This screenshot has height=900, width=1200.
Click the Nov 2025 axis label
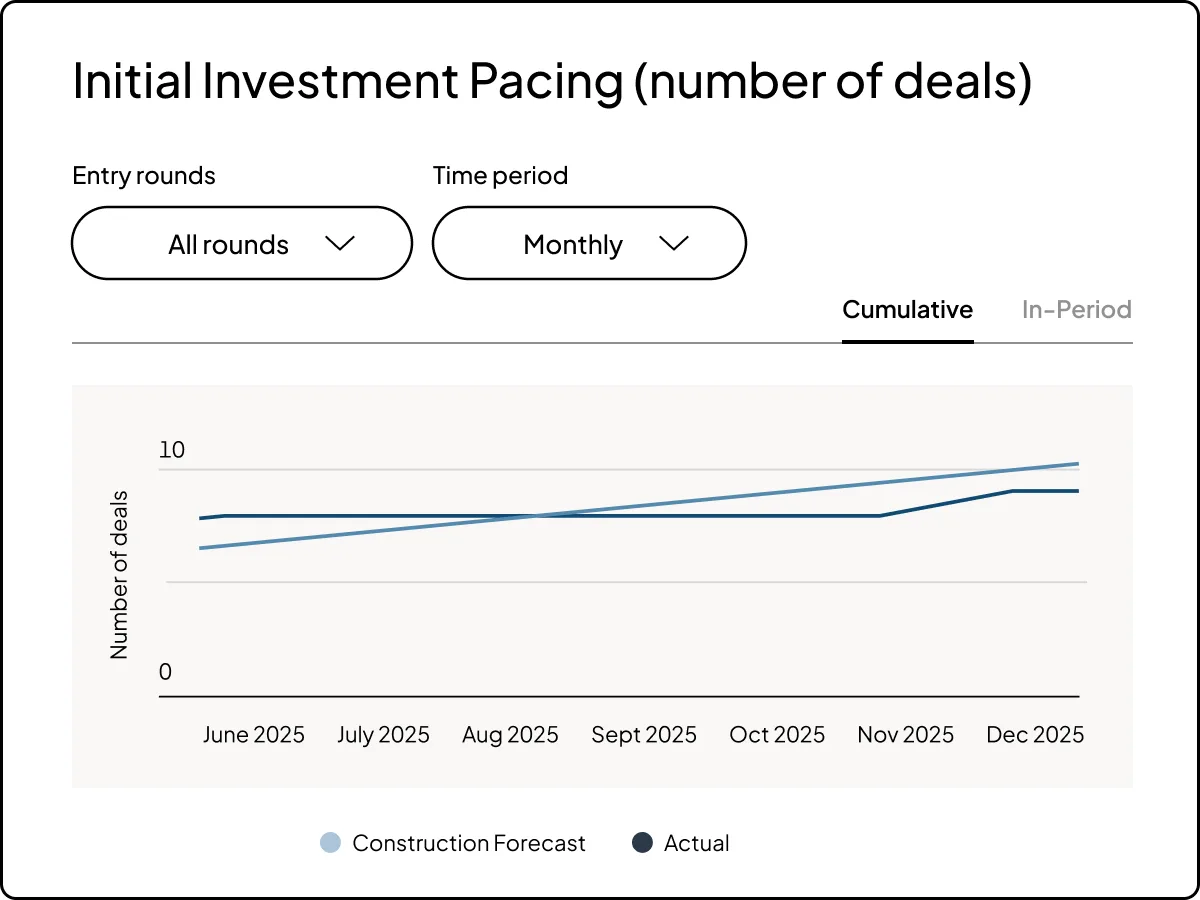click(906, 735)
